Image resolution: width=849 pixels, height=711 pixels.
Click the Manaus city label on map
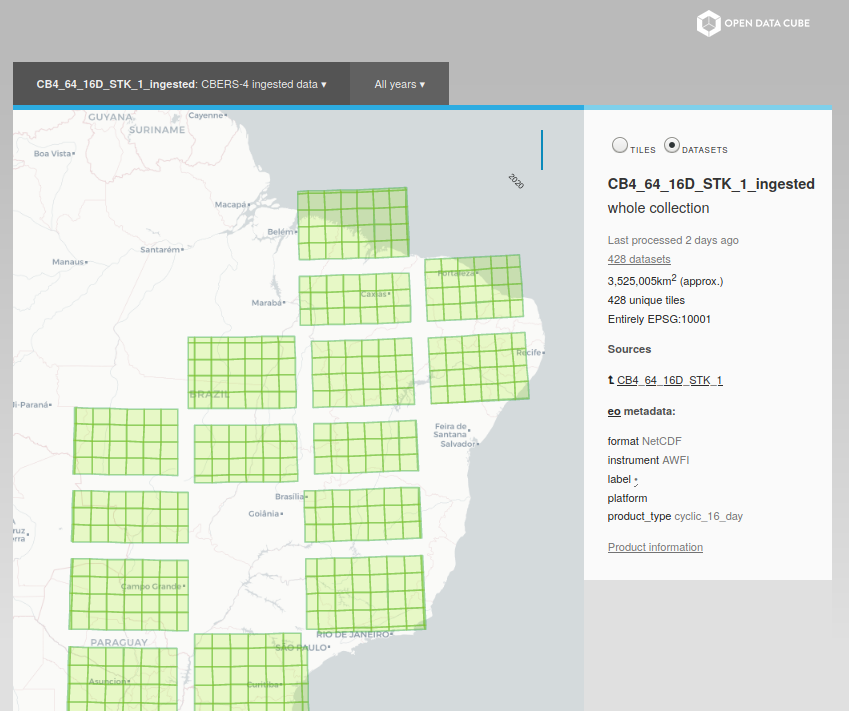[x=68, y=262]
